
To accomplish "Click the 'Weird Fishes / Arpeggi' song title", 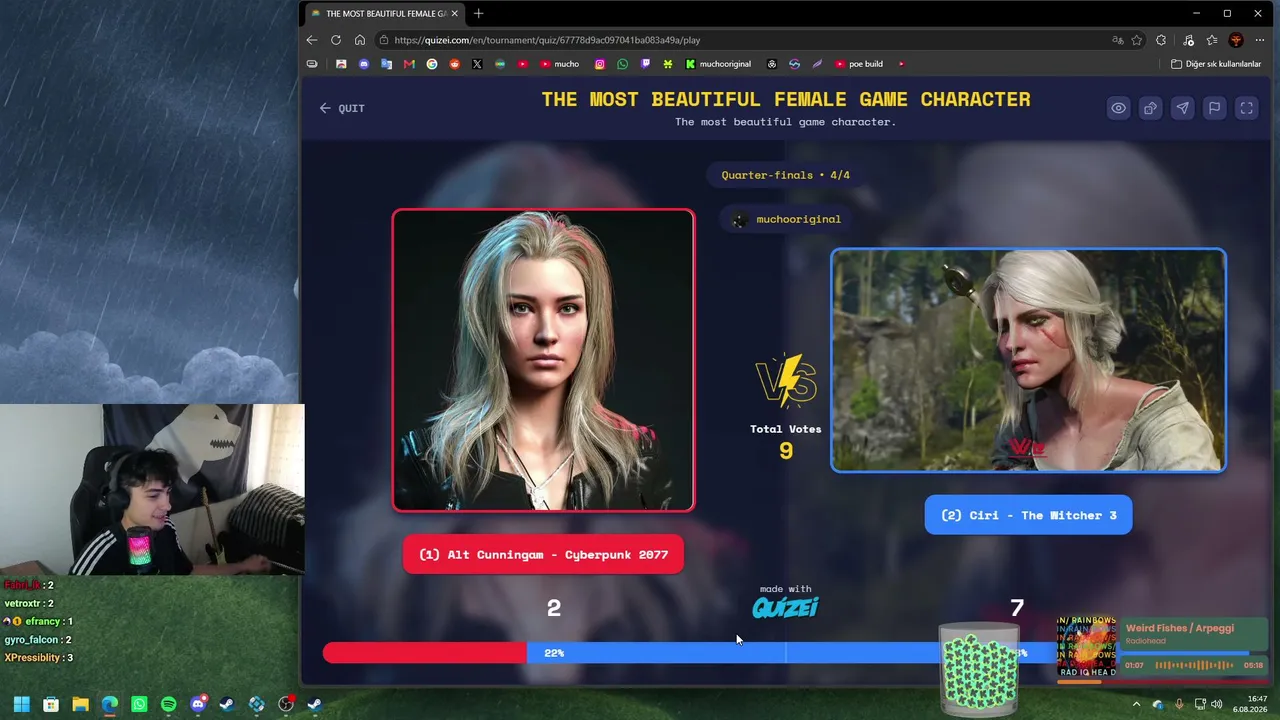I will (1180, 628).
